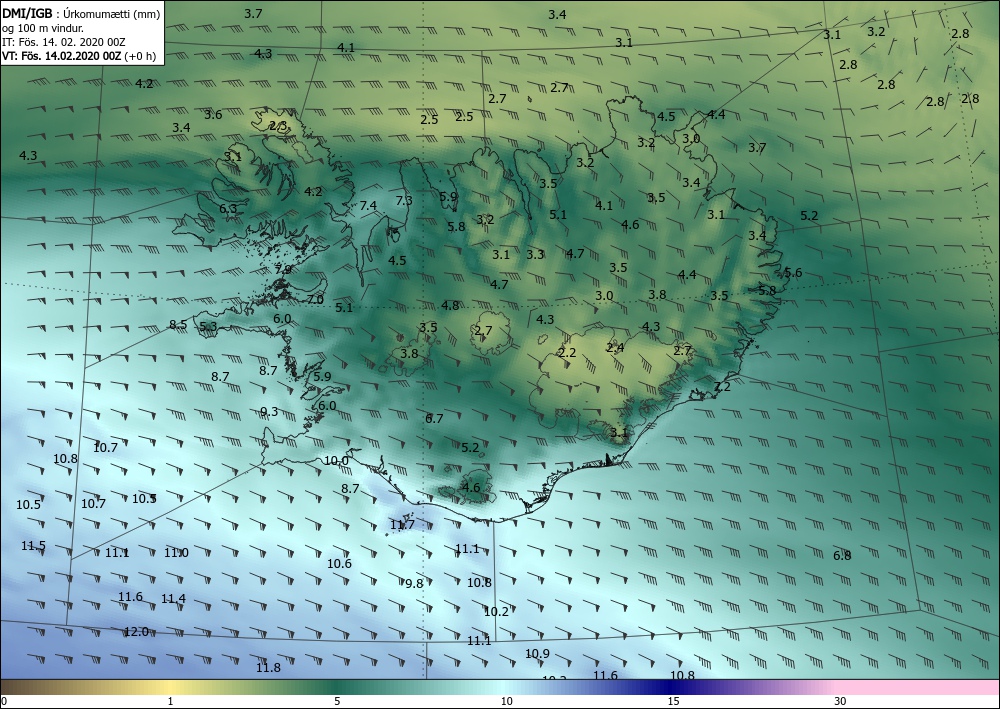Image resolution: width=1000 pixels, height=709 pixels.
Task: Click the map value "11.7" off the south coast
Action: 402,525
